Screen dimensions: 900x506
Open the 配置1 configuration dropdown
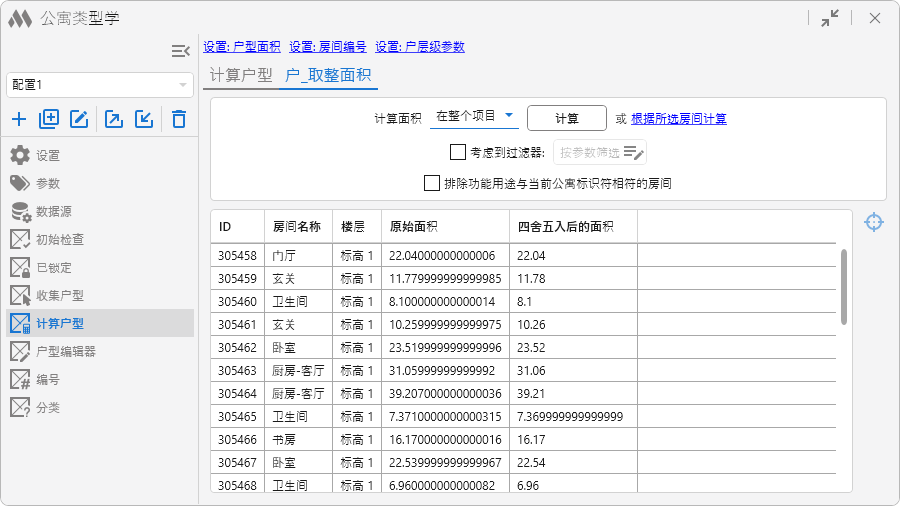pyautogui.click(x=99, y=85)
